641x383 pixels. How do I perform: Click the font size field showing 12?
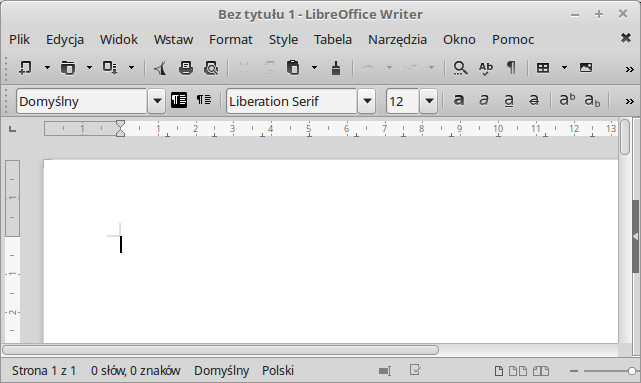coord(402,101)
